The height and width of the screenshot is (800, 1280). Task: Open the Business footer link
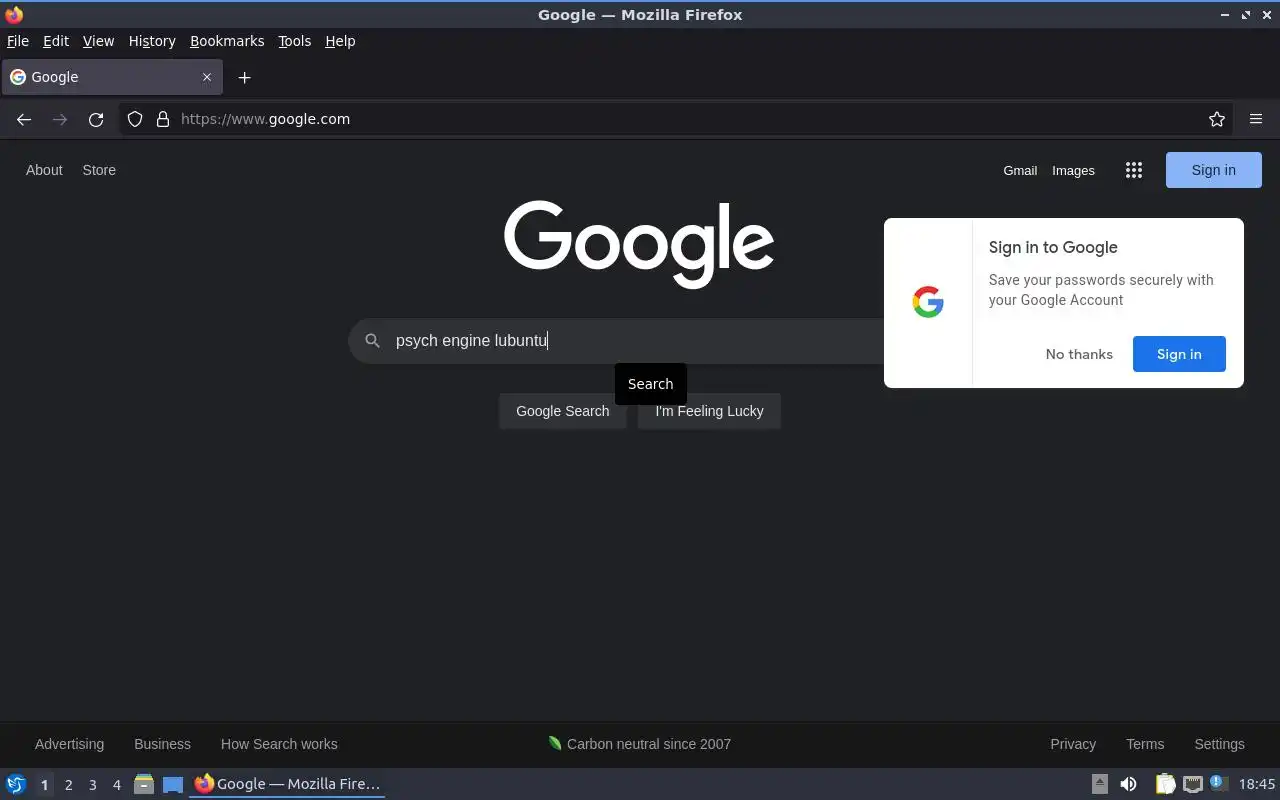[162, 744]
